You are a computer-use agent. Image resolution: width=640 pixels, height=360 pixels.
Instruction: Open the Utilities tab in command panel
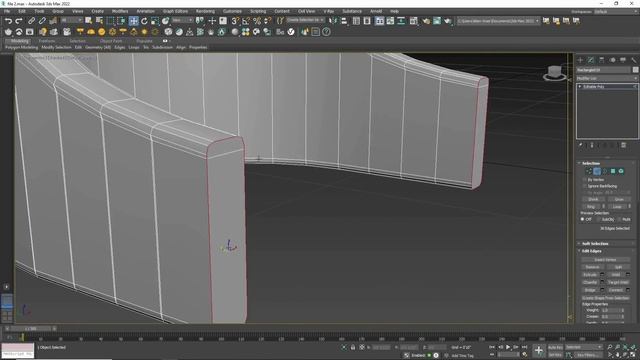point(633,60)
